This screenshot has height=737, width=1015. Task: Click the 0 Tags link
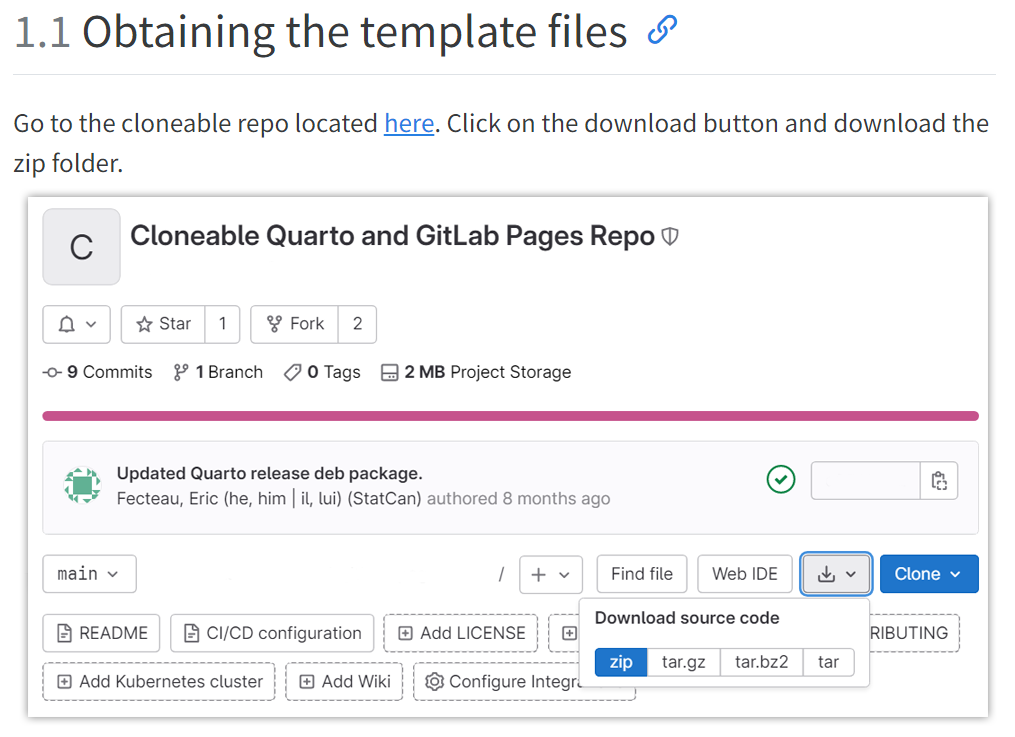click(x=322, y=372)
